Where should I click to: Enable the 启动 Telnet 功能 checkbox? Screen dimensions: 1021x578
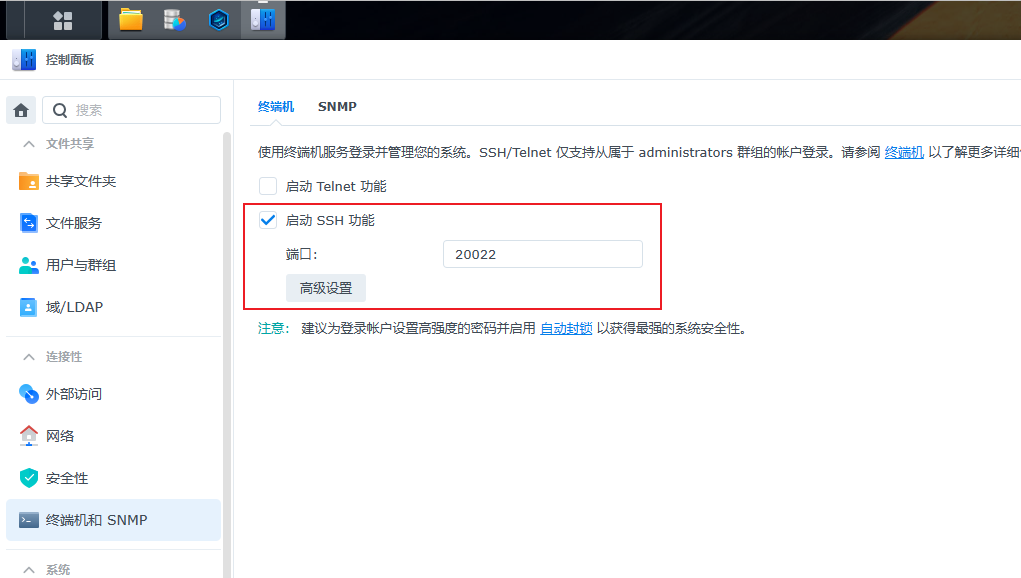point(268,186)
